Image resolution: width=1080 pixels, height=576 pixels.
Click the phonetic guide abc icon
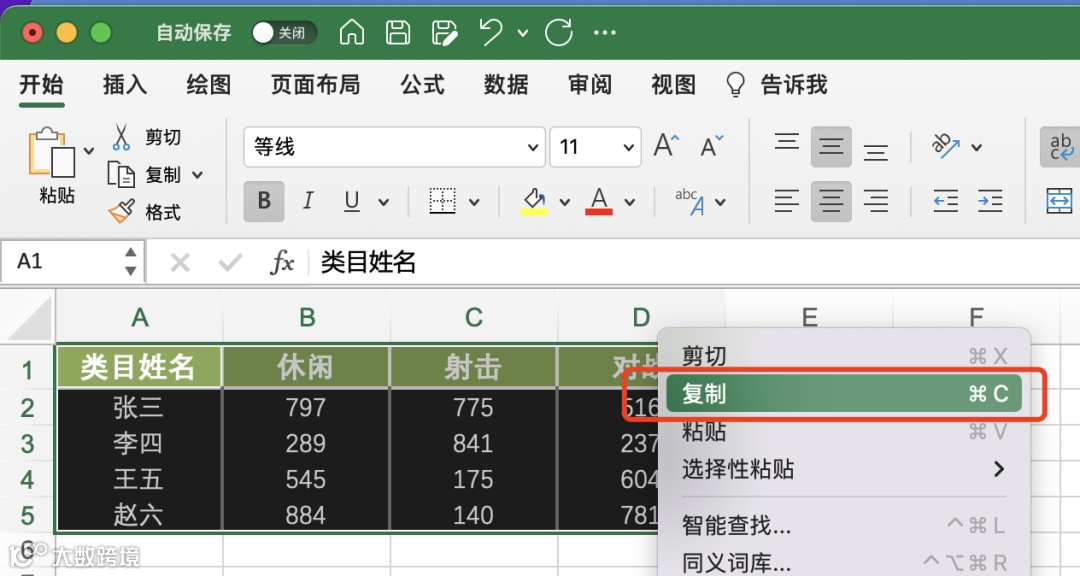[x=690, y=201]
